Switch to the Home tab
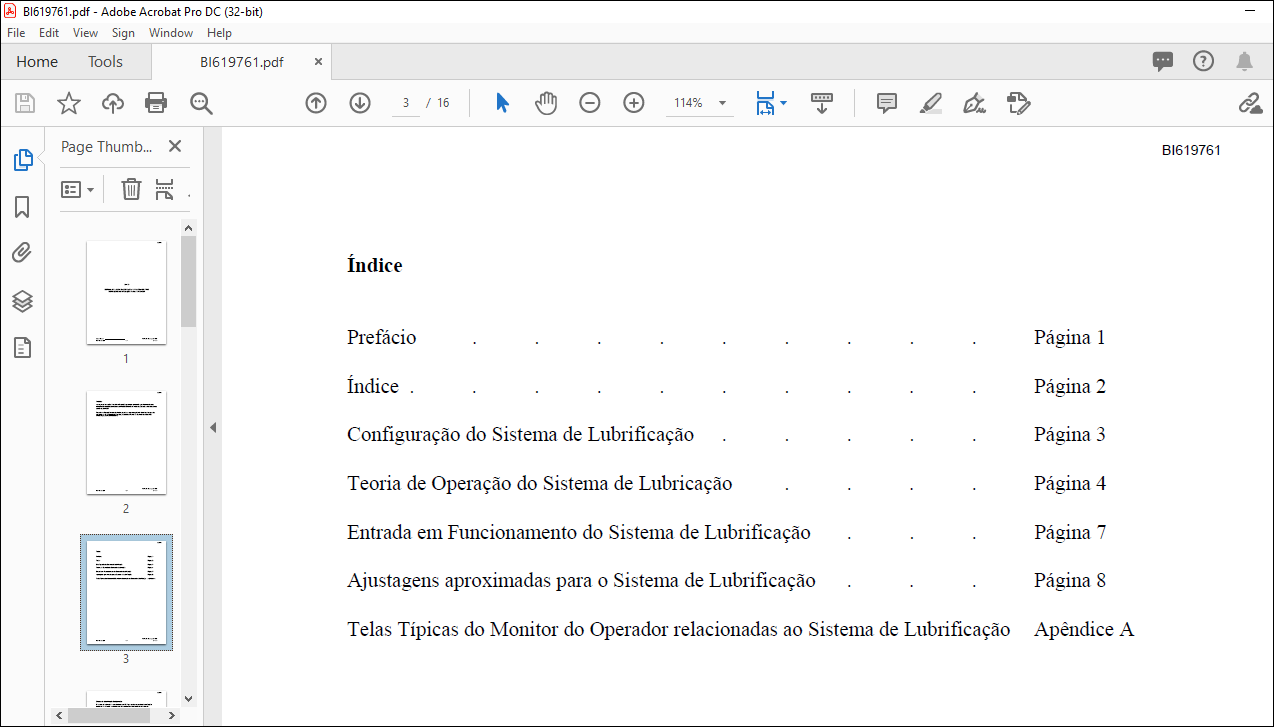This screenshot has width=1274, height=727. [x=37, y=62]
